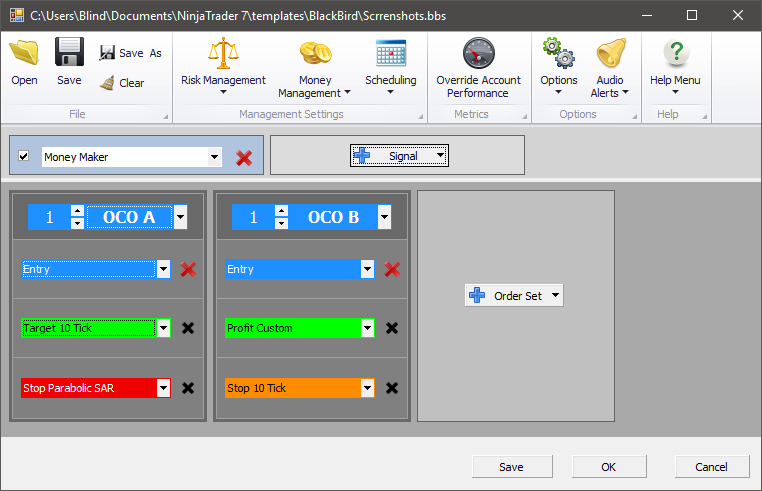This screenshot has height=491, width=762.
Task: Open Money Management coins icon
Action: [315, 53]
